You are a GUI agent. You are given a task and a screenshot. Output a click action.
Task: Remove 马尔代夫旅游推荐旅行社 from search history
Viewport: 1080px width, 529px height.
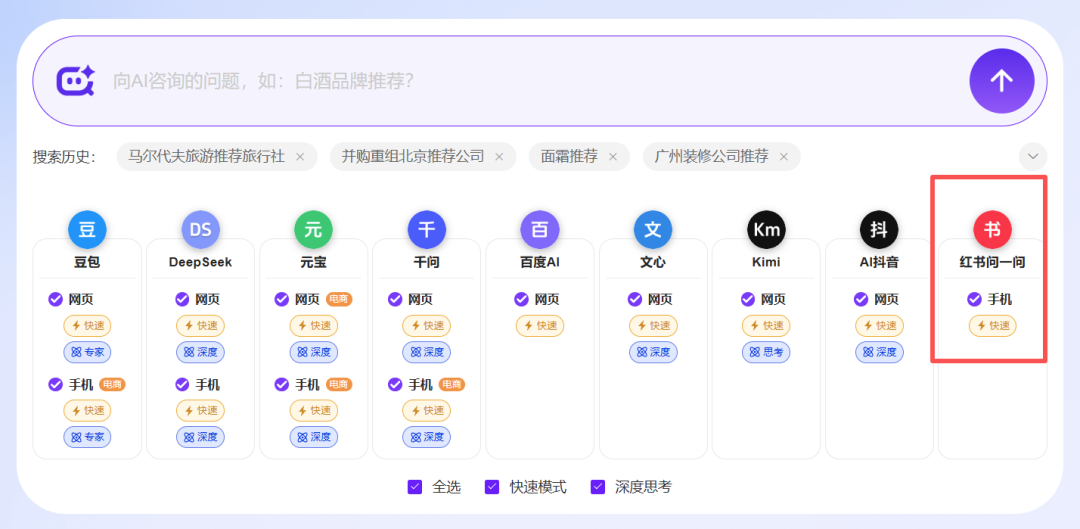pos(300,157)
